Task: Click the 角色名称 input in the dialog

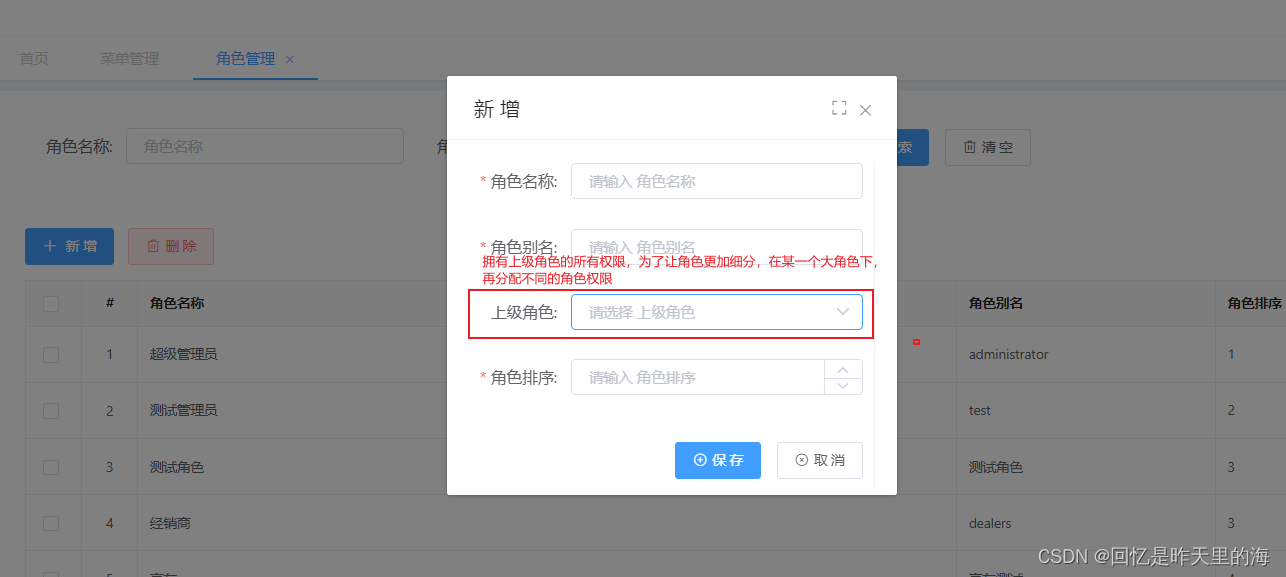Action: pos(716,181)
